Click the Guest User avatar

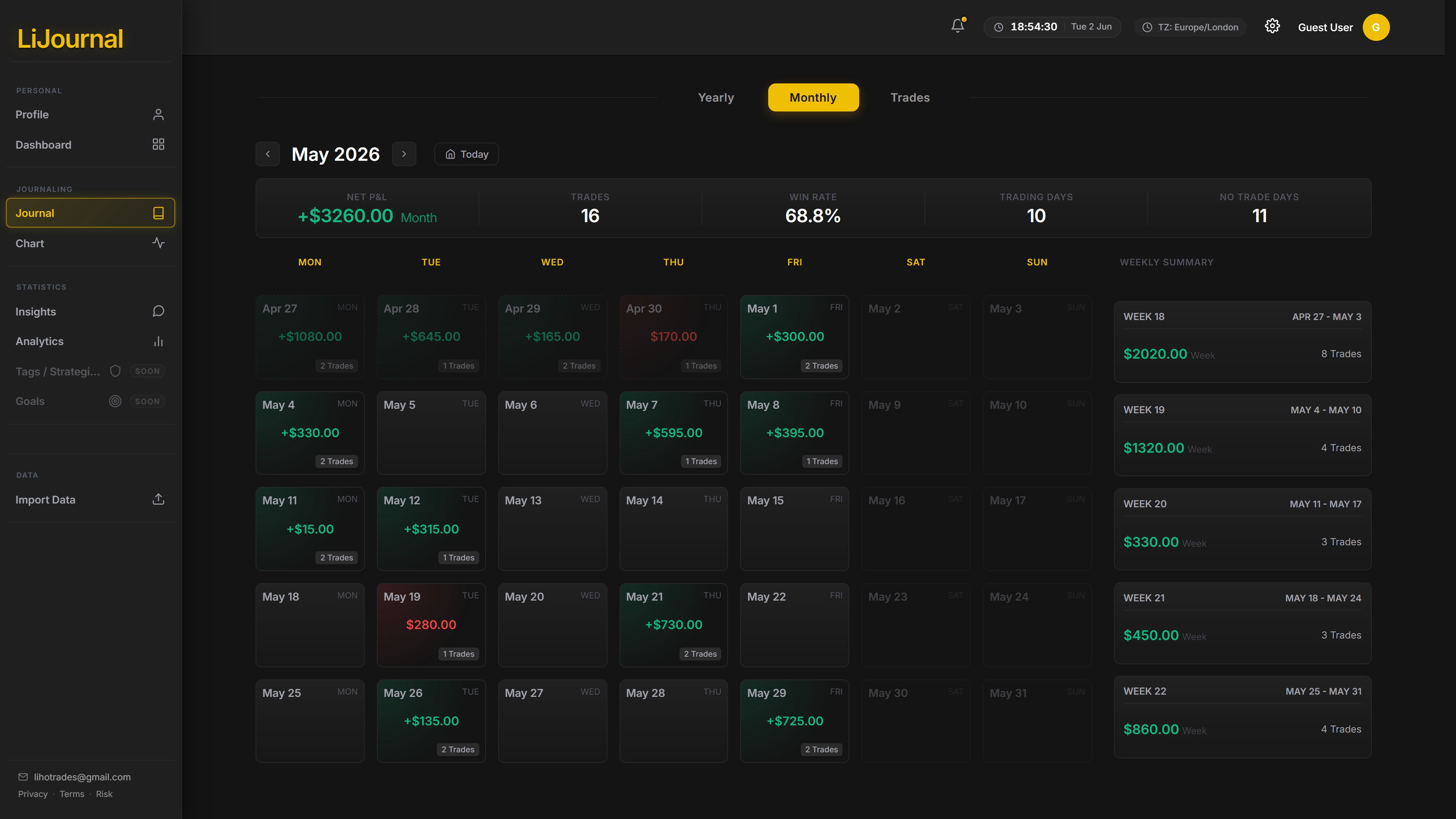point(1376,27)
